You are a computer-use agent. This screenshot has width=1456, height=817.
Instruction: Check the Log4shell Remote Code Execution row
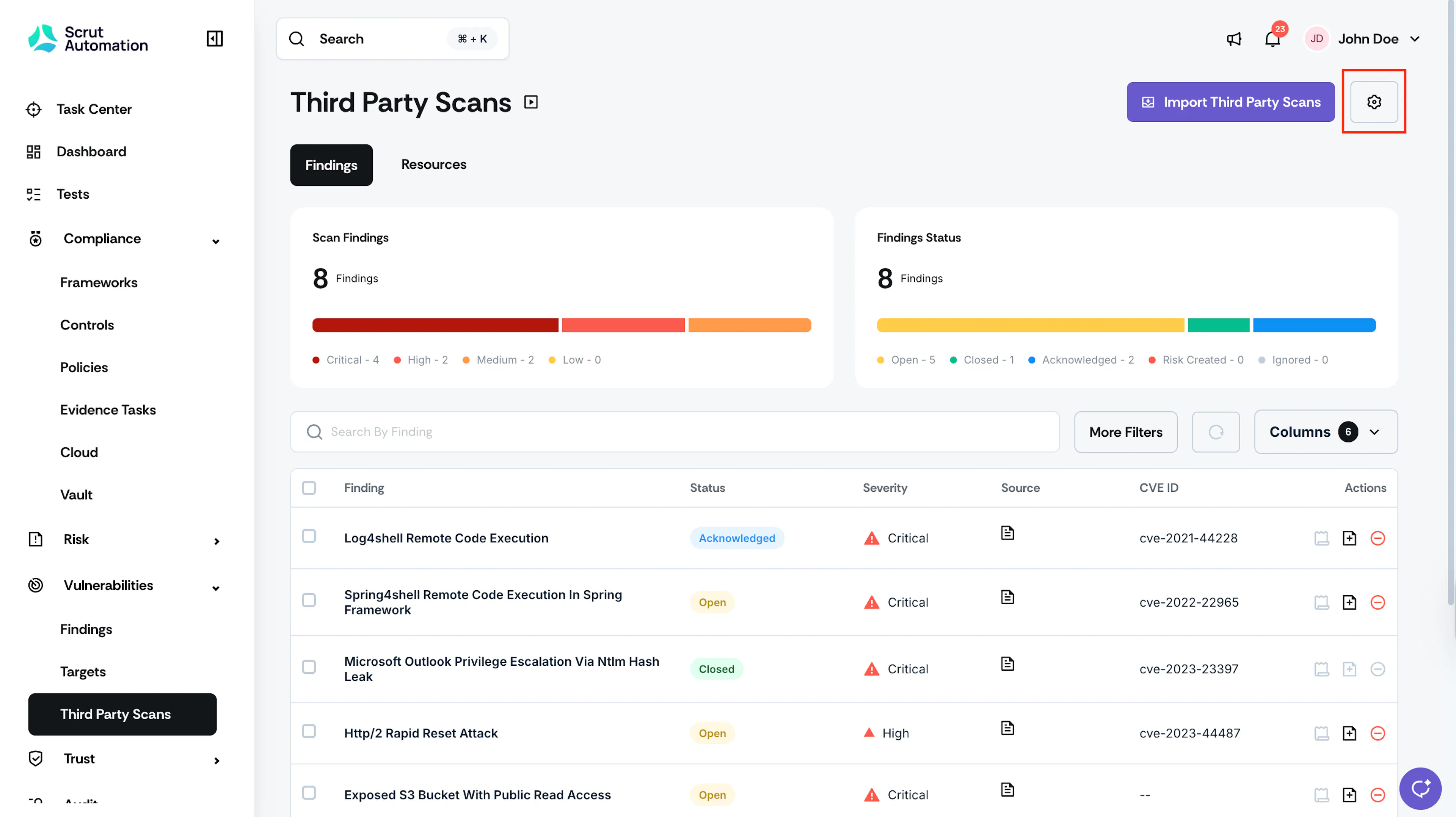click(309, 536)
